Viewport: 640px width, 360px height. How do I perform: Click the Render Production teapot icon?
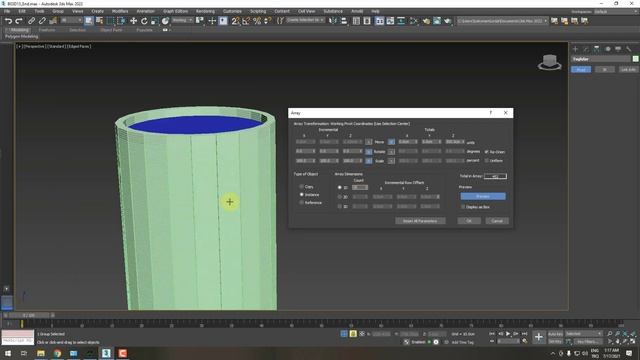click(447, 21)
